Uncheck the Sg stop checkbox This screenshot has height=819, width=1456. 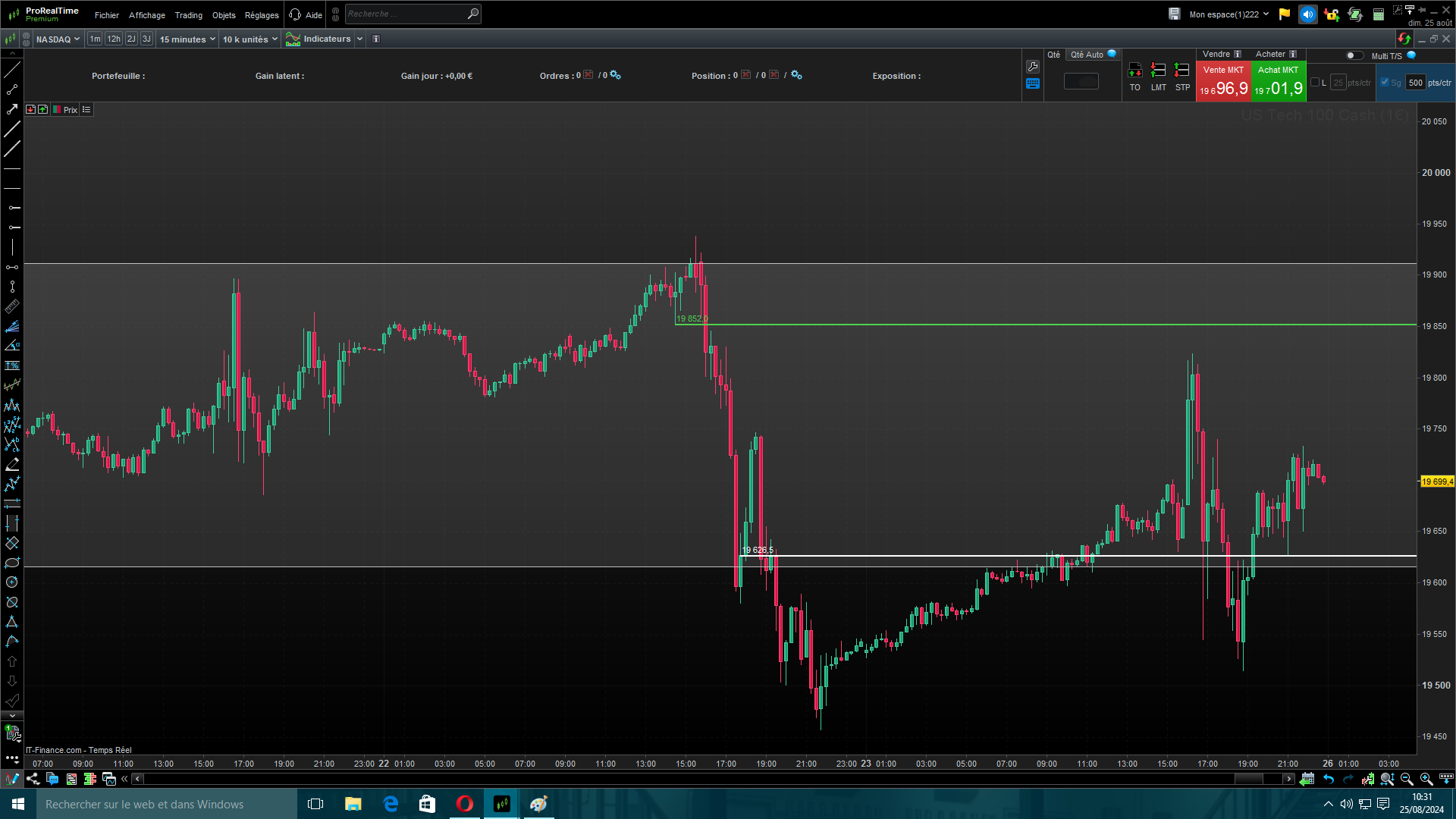point(1385,83)
